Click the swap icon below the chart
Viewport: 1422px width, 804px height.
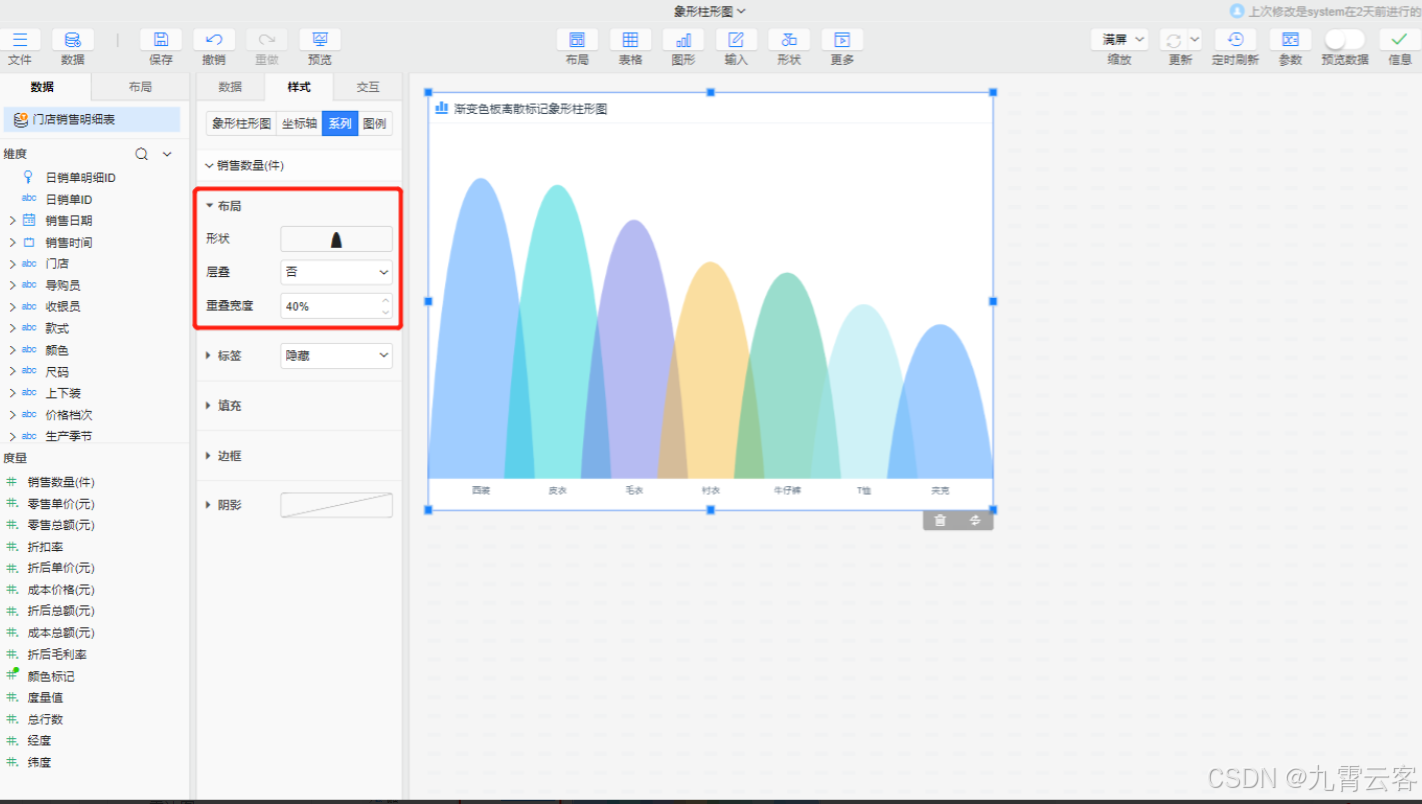click(975, 520)
